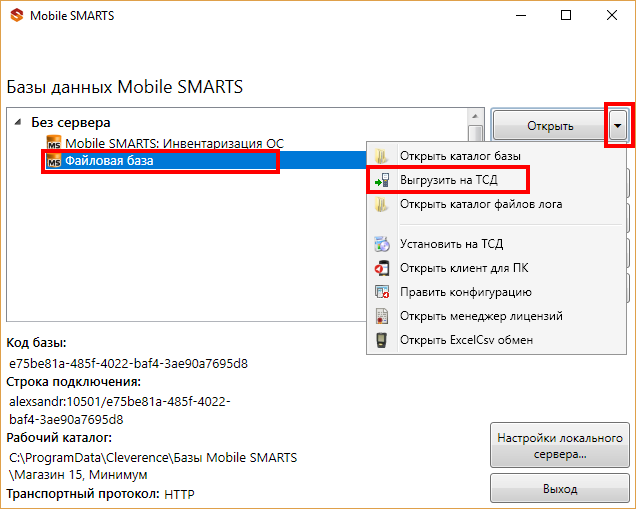Click the working directory path 'C:\ProgramData\Cleverence'
The height and width of the screenshot is (509, 636).
click(153, 466)
